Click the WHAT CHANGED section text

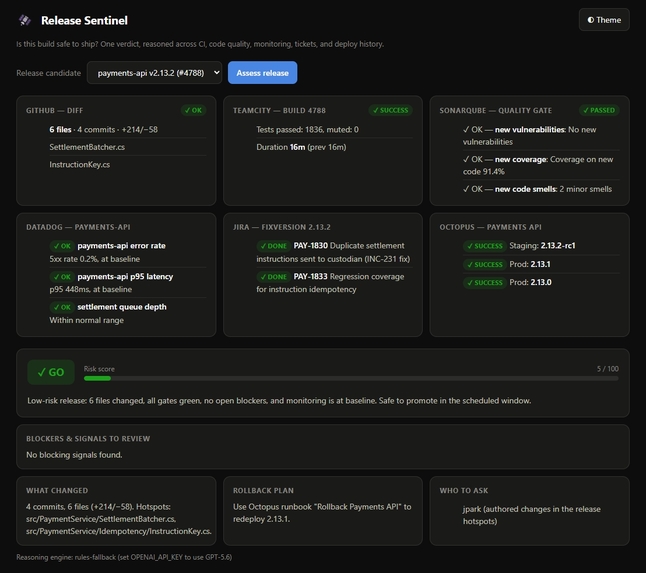119,519
